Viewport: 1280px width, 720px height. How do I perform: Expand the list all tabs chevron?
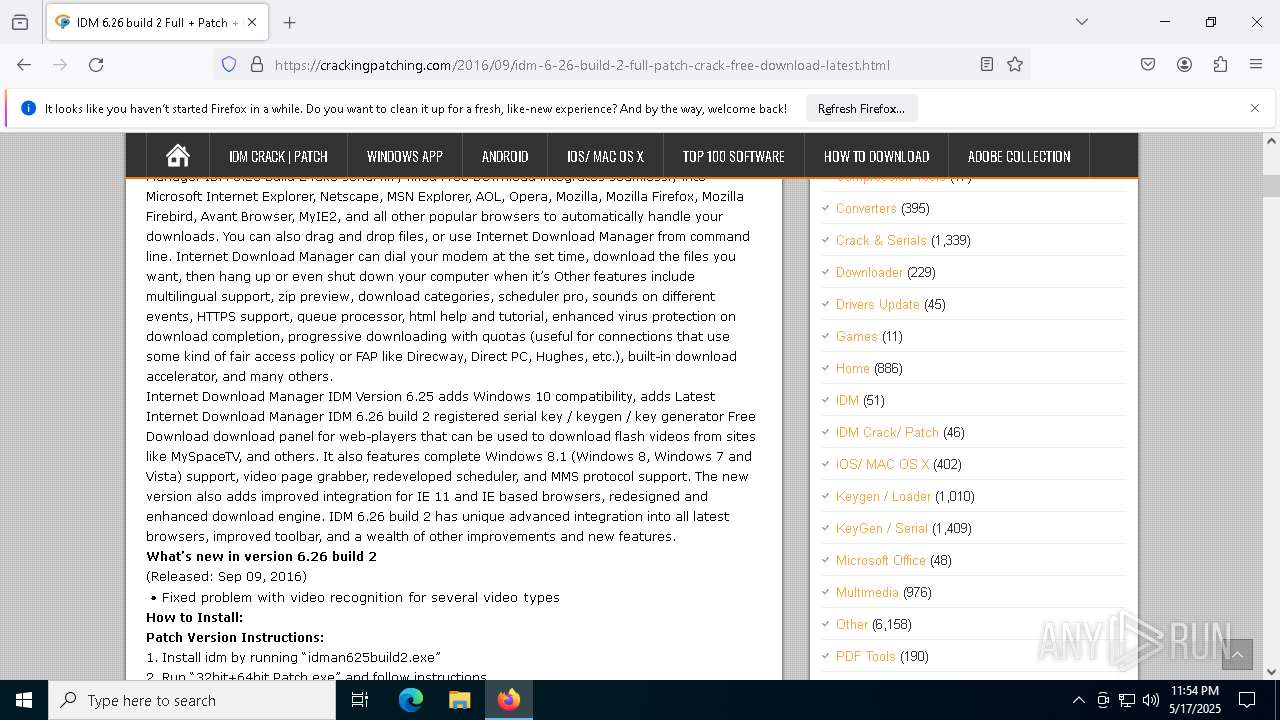click(x=1081, y=22)
